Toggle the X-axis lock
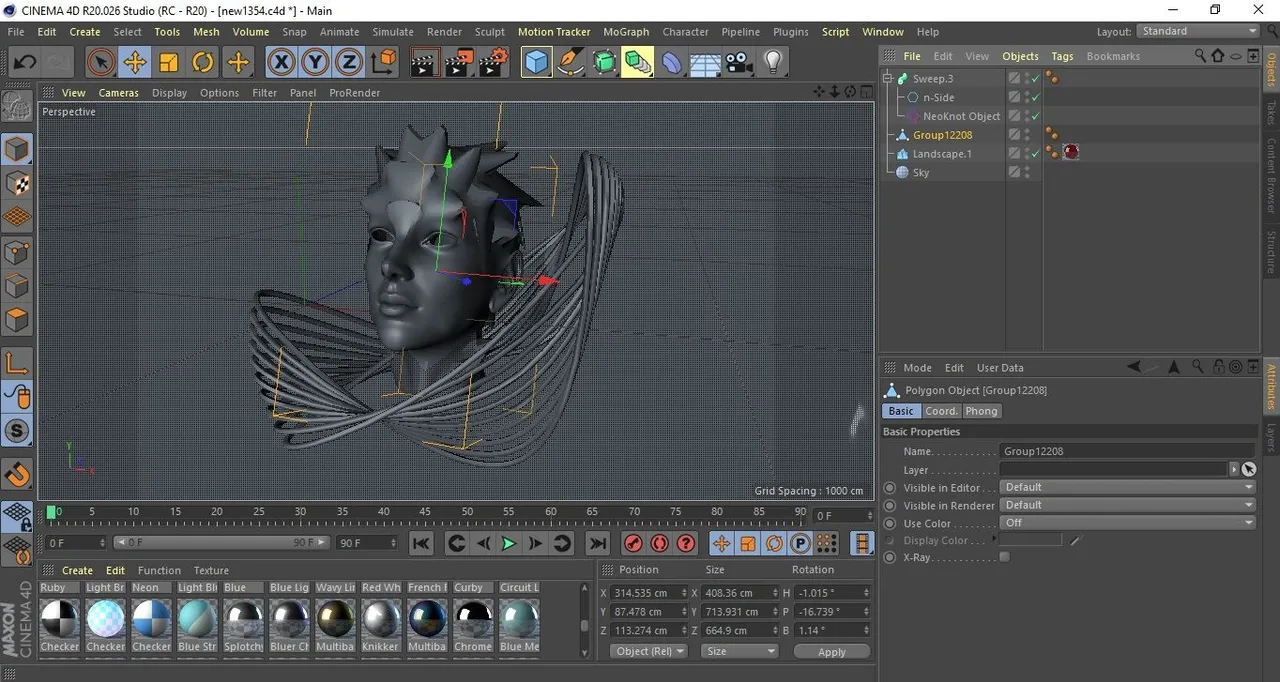Viewport: 1280px width, 682px height. click(282, 63)
